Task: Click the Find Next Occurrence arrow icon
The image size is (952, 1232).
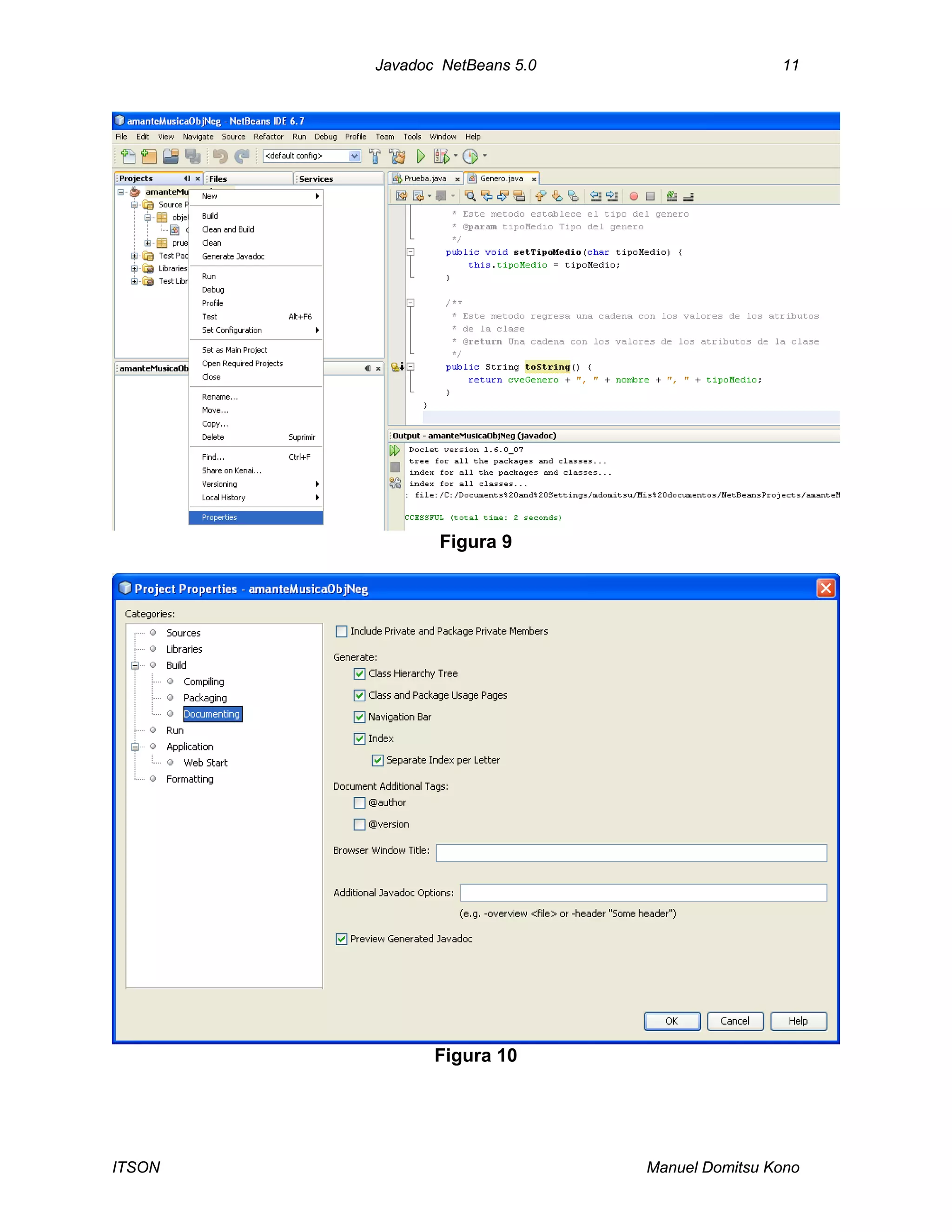Action: coord(503,196)
